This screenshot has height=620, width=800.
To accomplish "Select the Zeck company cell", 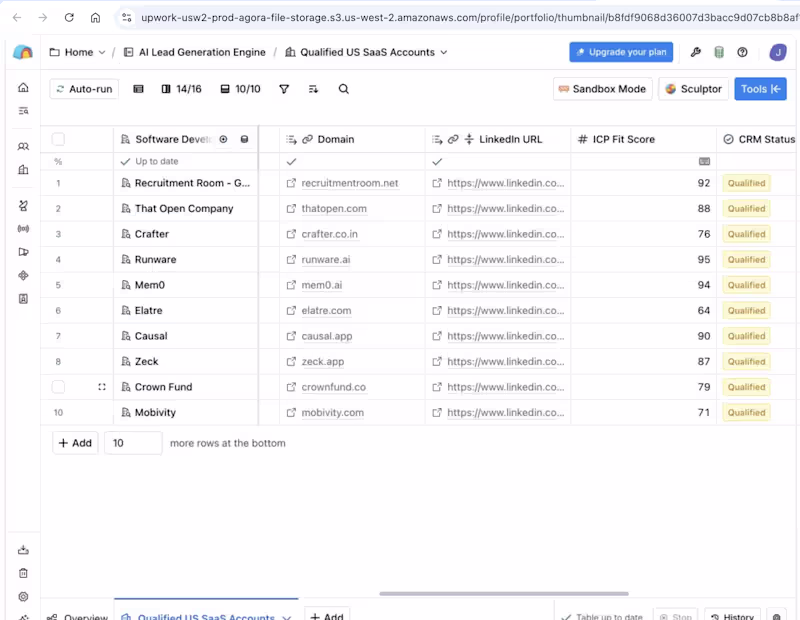I will [x=186, y=361].
